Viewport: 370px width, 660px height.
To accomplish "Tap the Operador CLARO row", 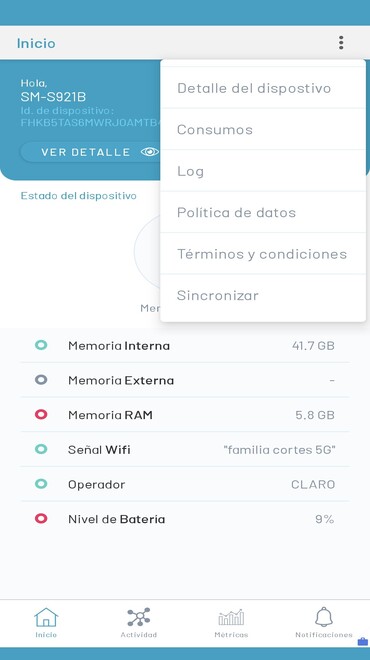I will tap(185, 484).
